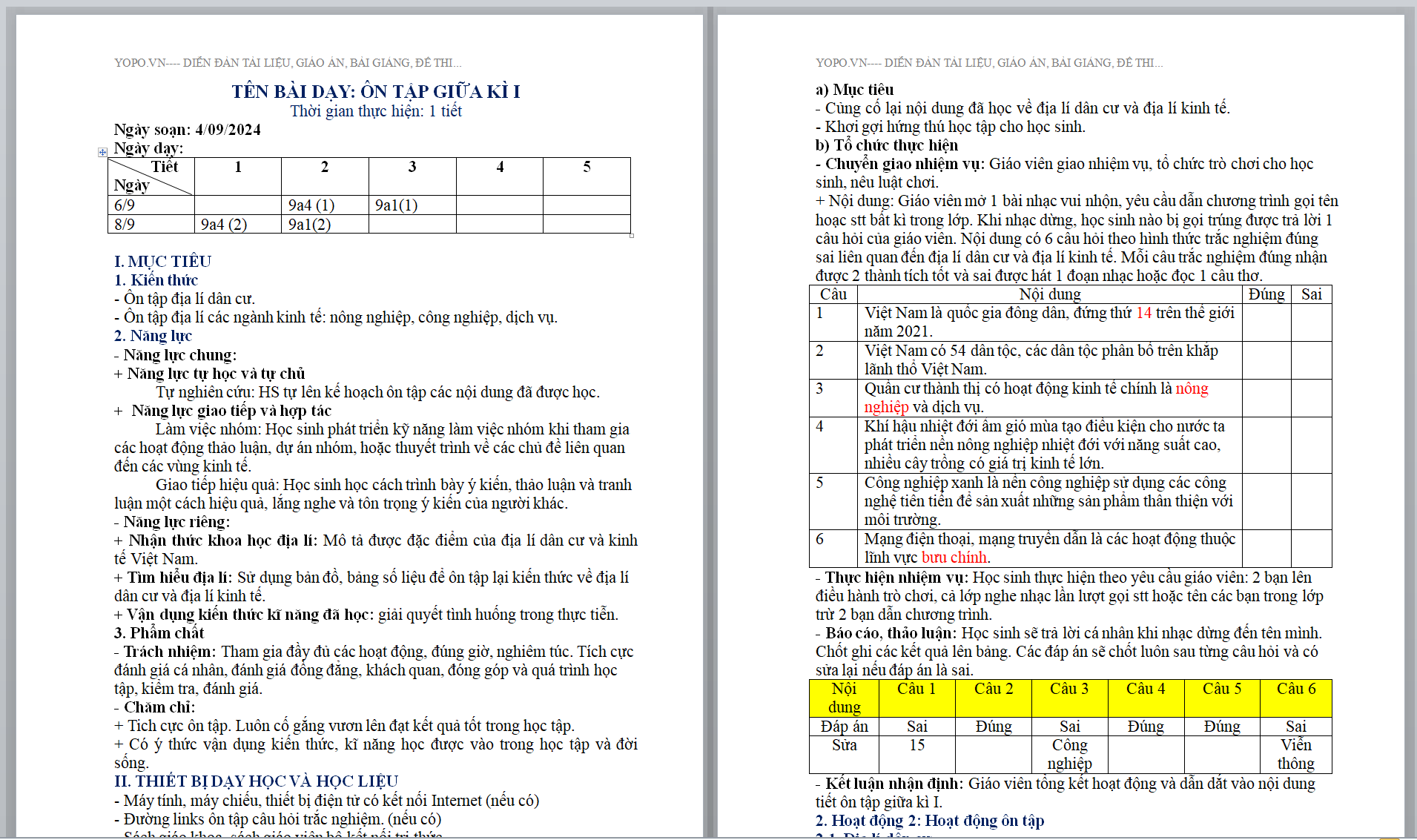Click the "9a1(2)" table cell
Screen dimensions: 1417x840
[x=325, y=224]
